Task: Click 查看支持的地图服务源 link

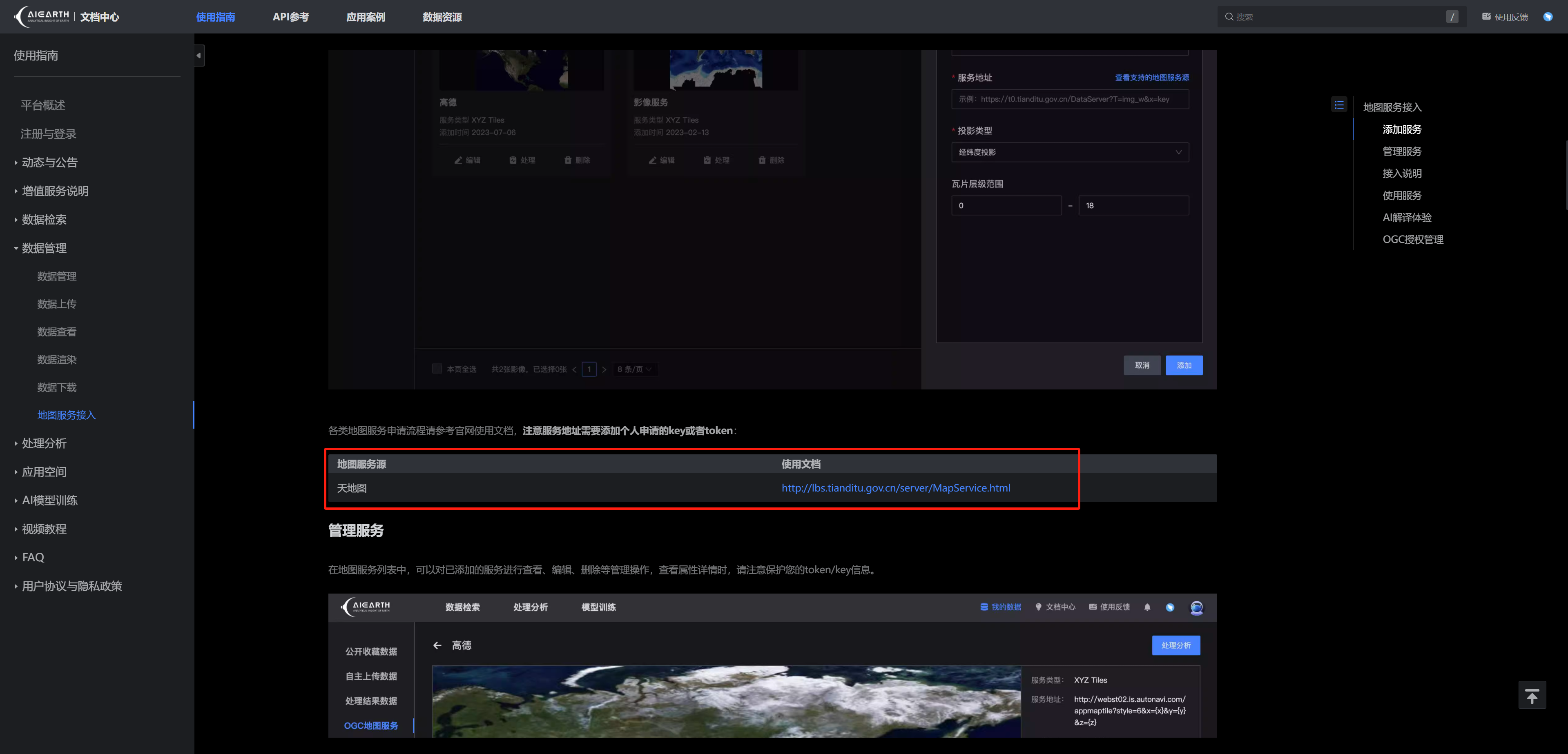Action: pyautogui.click(x=1151, y=77)
